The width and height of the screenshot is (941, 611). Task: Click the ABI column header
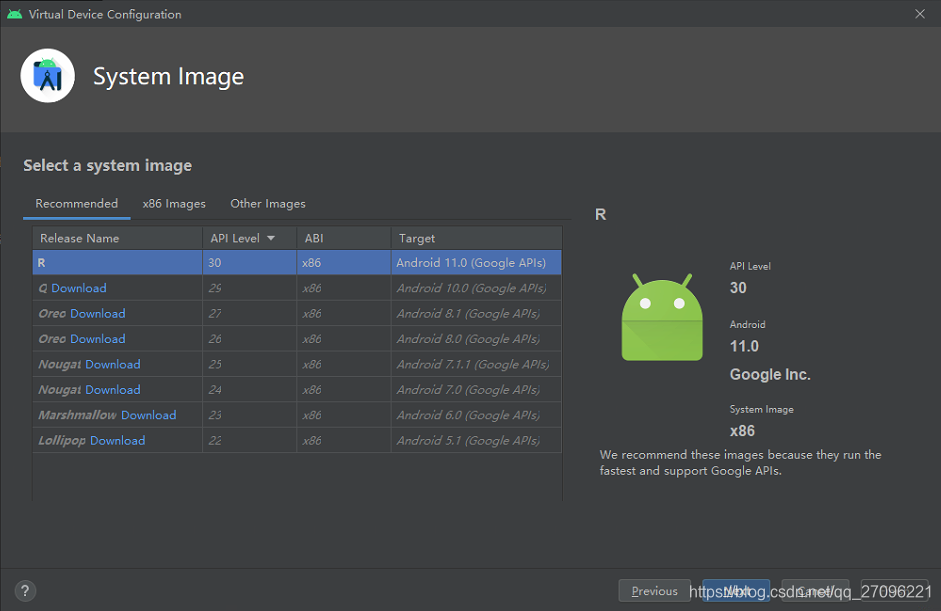(344, 238)
